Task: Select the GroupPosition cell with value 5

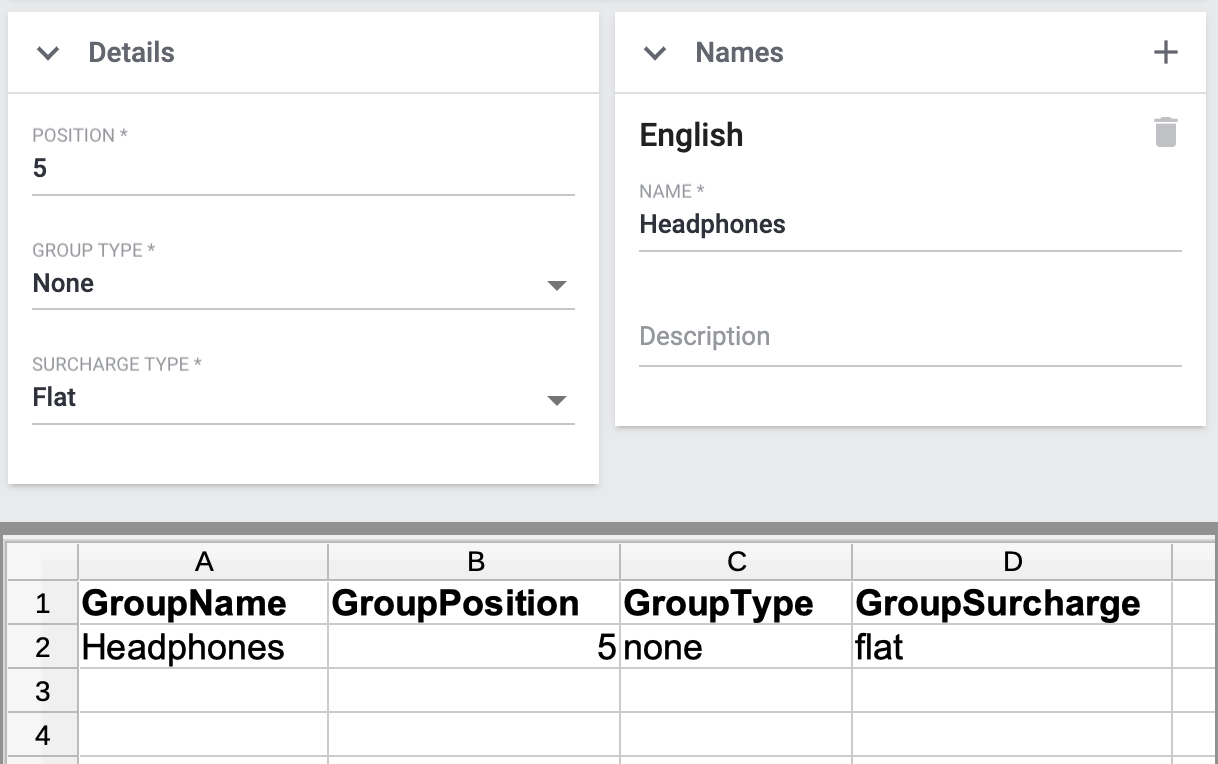Action: coord(474,648)
